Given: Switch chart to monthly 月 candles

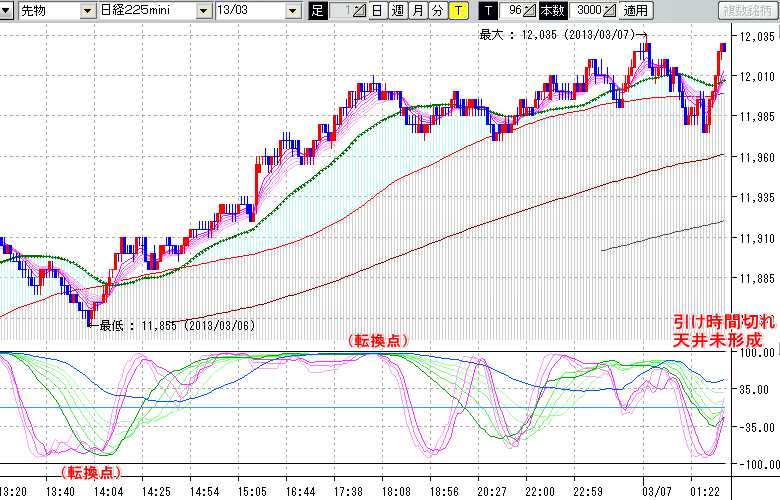Looking at the screenshot, I should click(x=417, y=11).
